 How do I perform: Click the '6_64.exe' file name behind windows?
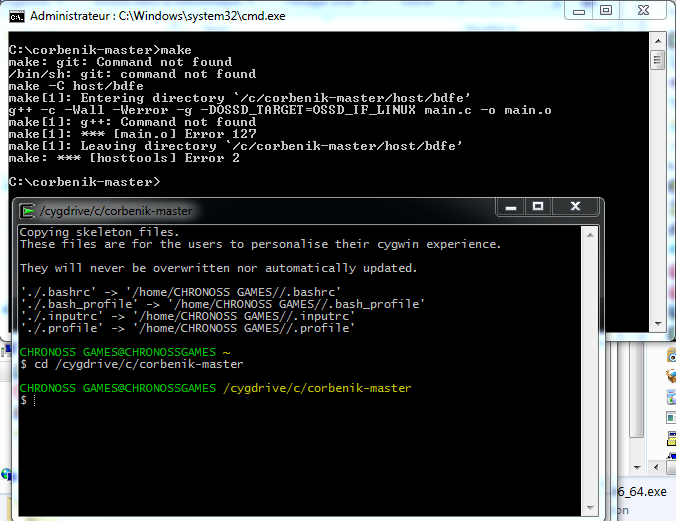pos(642,492)
